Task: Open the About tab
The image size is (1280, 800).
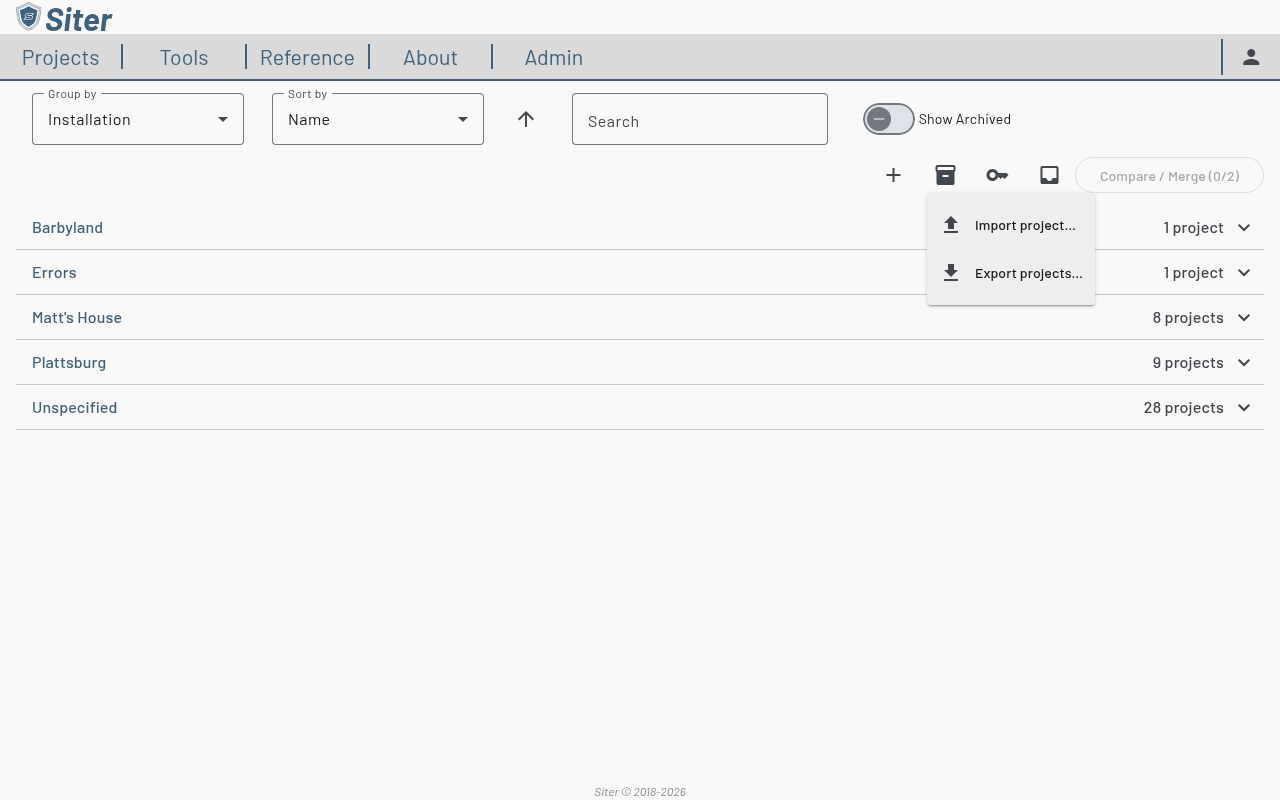Action: 430,57
